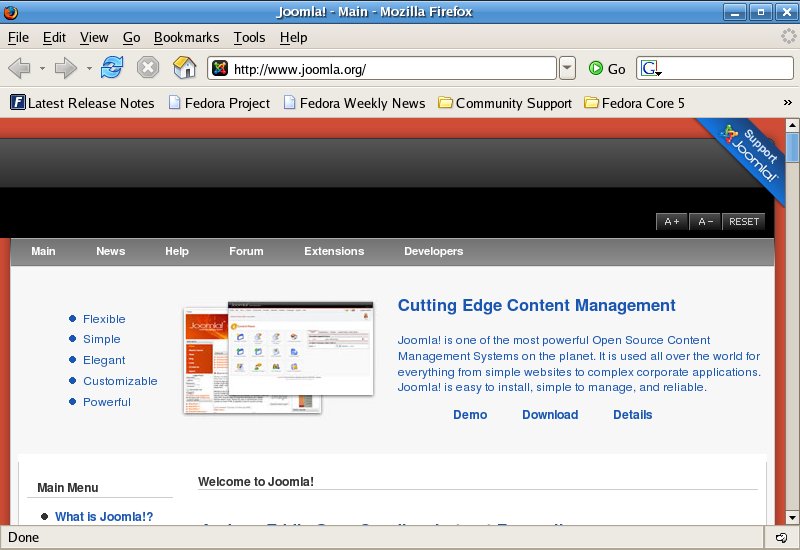Open the Fedora Project bookmark
The image size is (800, 550).
[x=219, y=103]
